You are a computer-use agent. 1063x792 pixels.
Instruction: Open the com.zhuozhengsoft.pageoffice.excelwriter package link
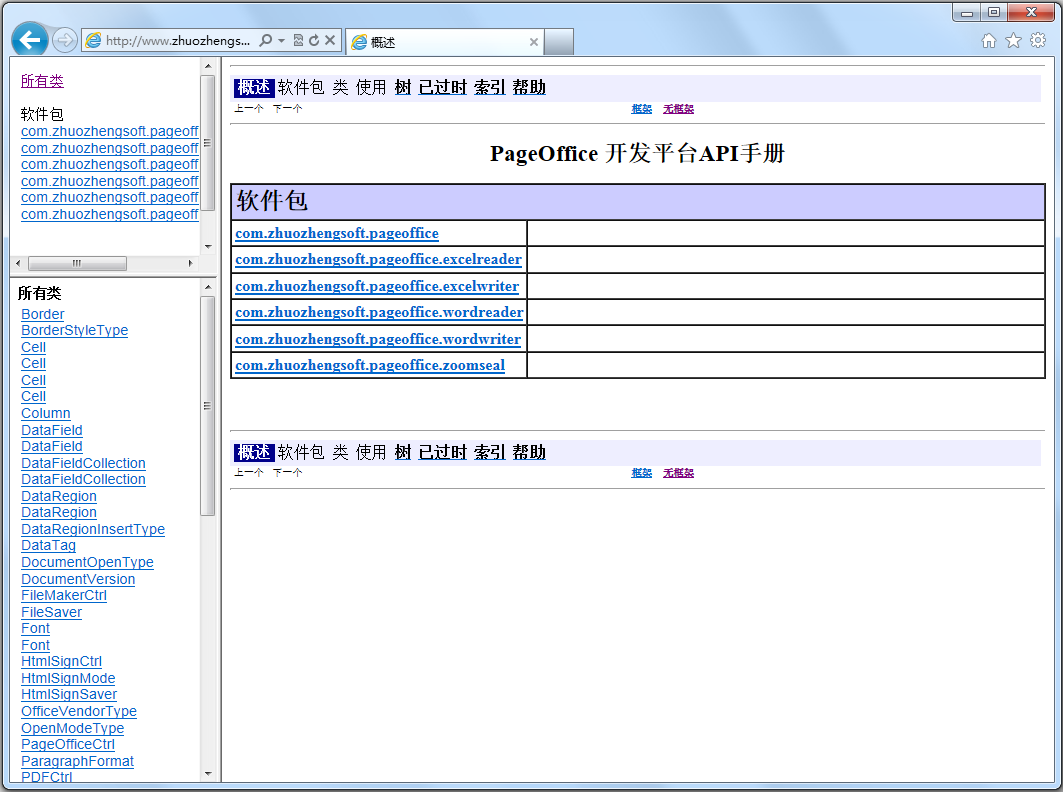[377, 286]
